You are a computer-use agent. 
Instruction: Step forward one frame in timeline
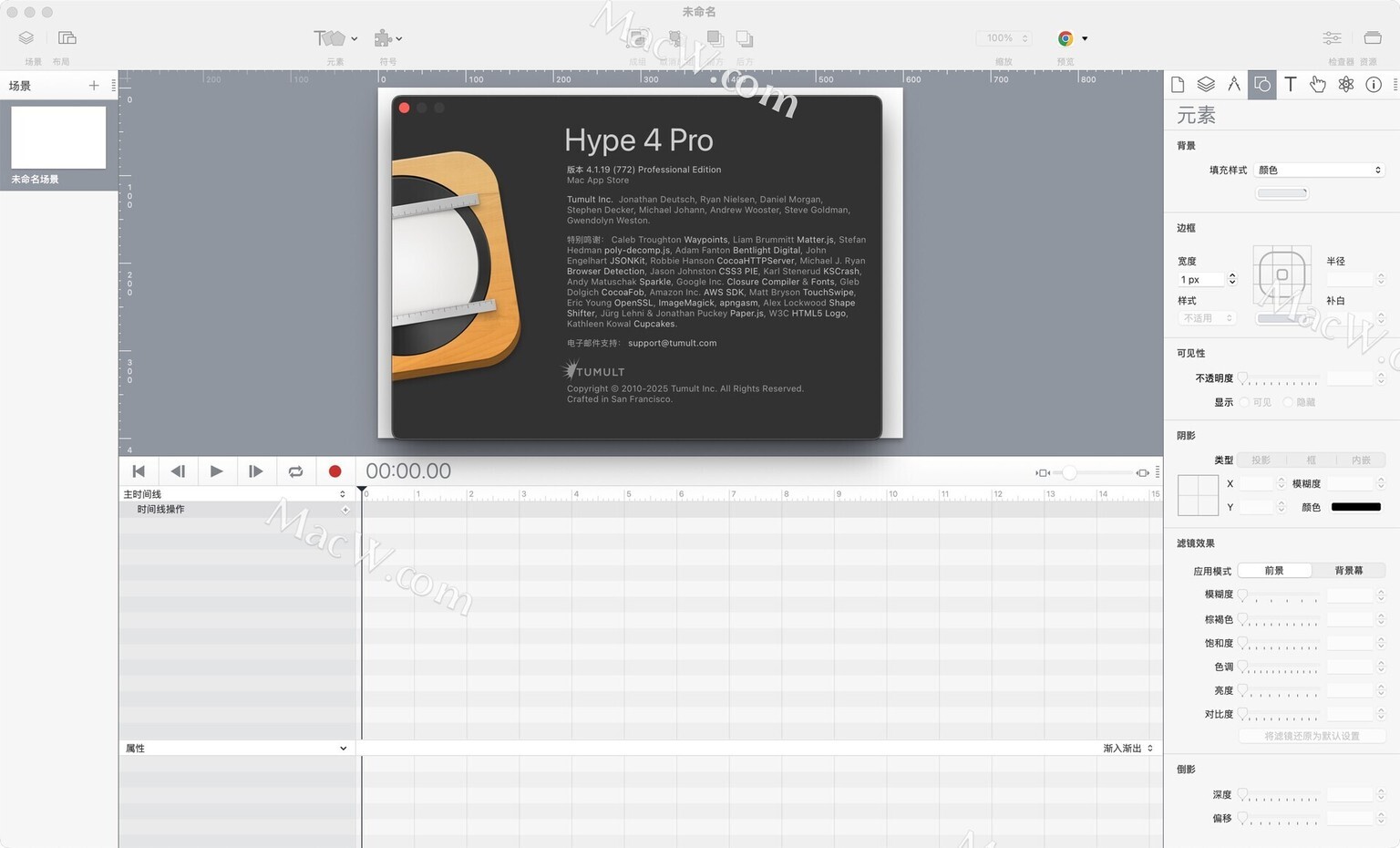coord(256,471)
